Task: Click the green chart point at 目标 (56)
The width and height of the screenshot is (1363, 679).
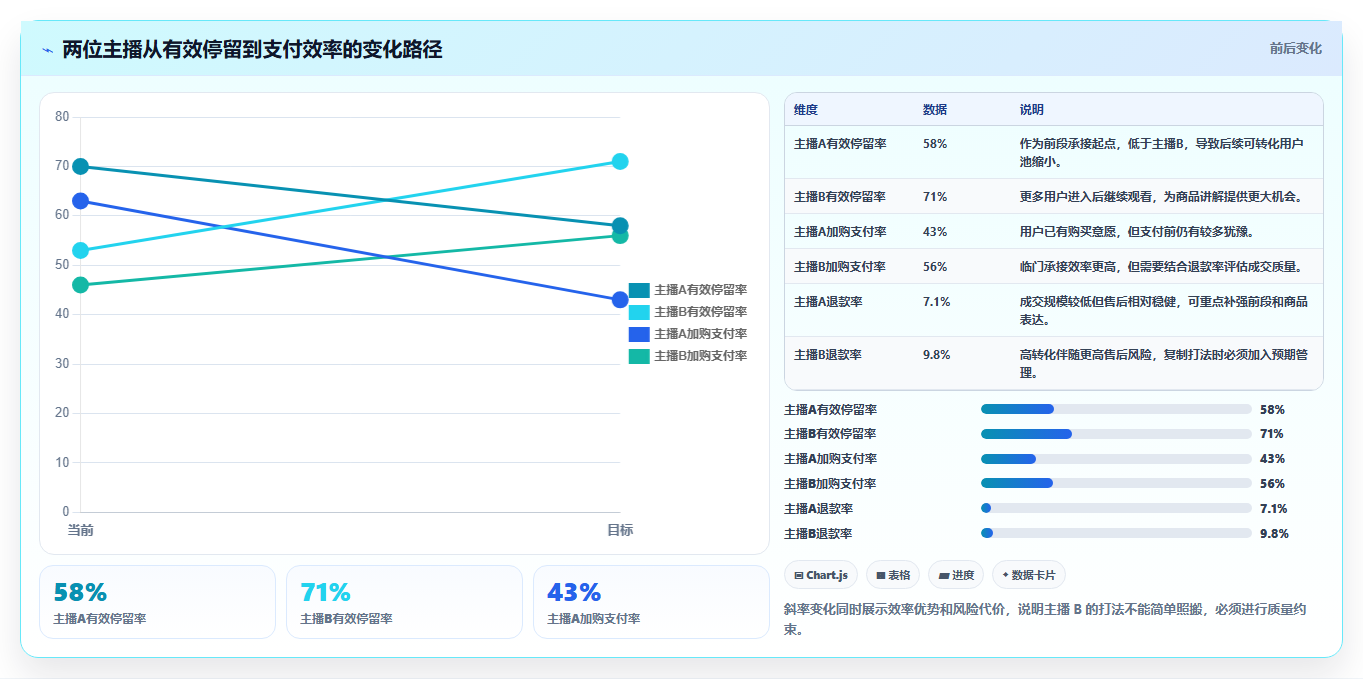Action: click(620, 236)
